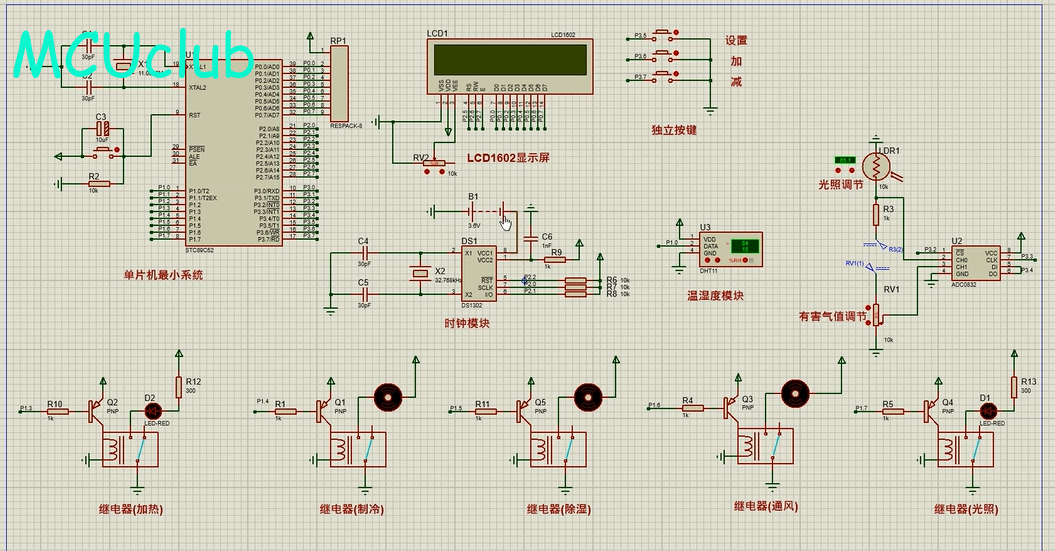This screenshot has height=551, width=1055.
Task: Click the 加 (add) push button switch
Action: pos(663,55)
